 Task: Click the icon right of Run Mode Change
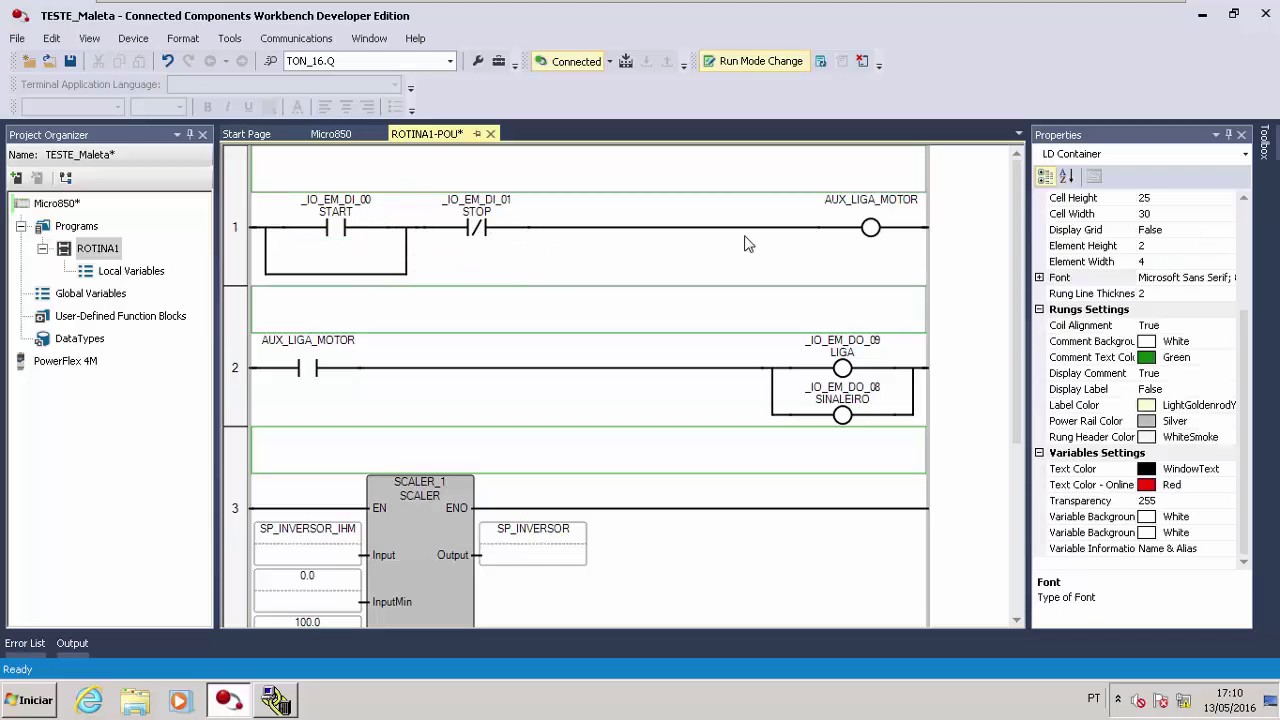pyautogui.click(x=820, y=61)
